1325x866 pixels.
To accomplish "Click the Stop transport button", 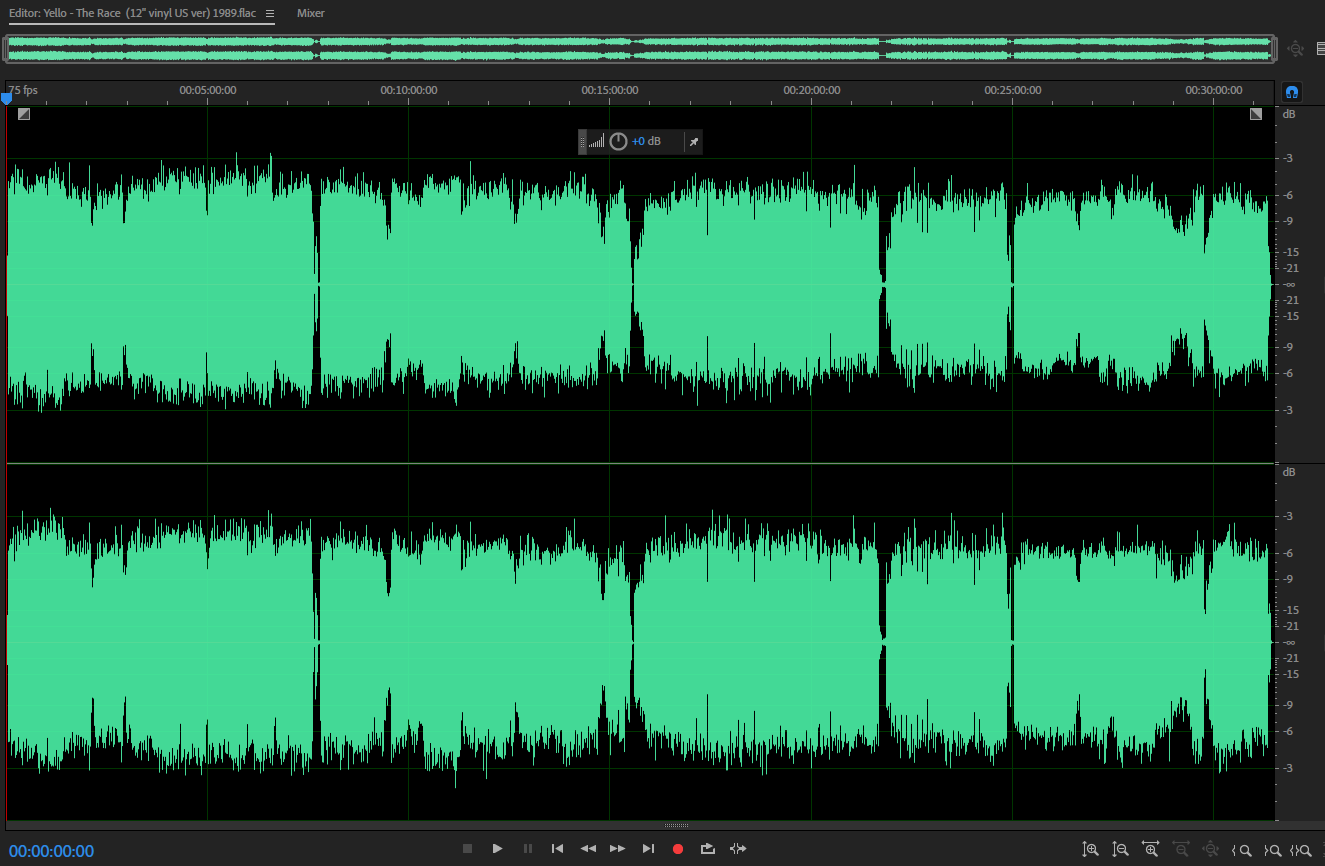I will click(x=467, y=848).
